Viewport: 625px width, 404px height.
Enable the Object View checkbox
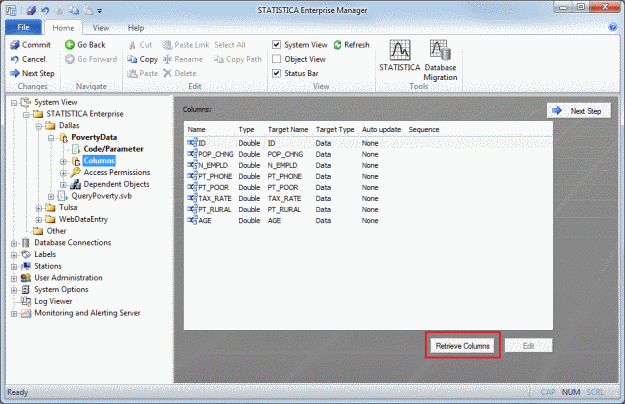(276, 59)
